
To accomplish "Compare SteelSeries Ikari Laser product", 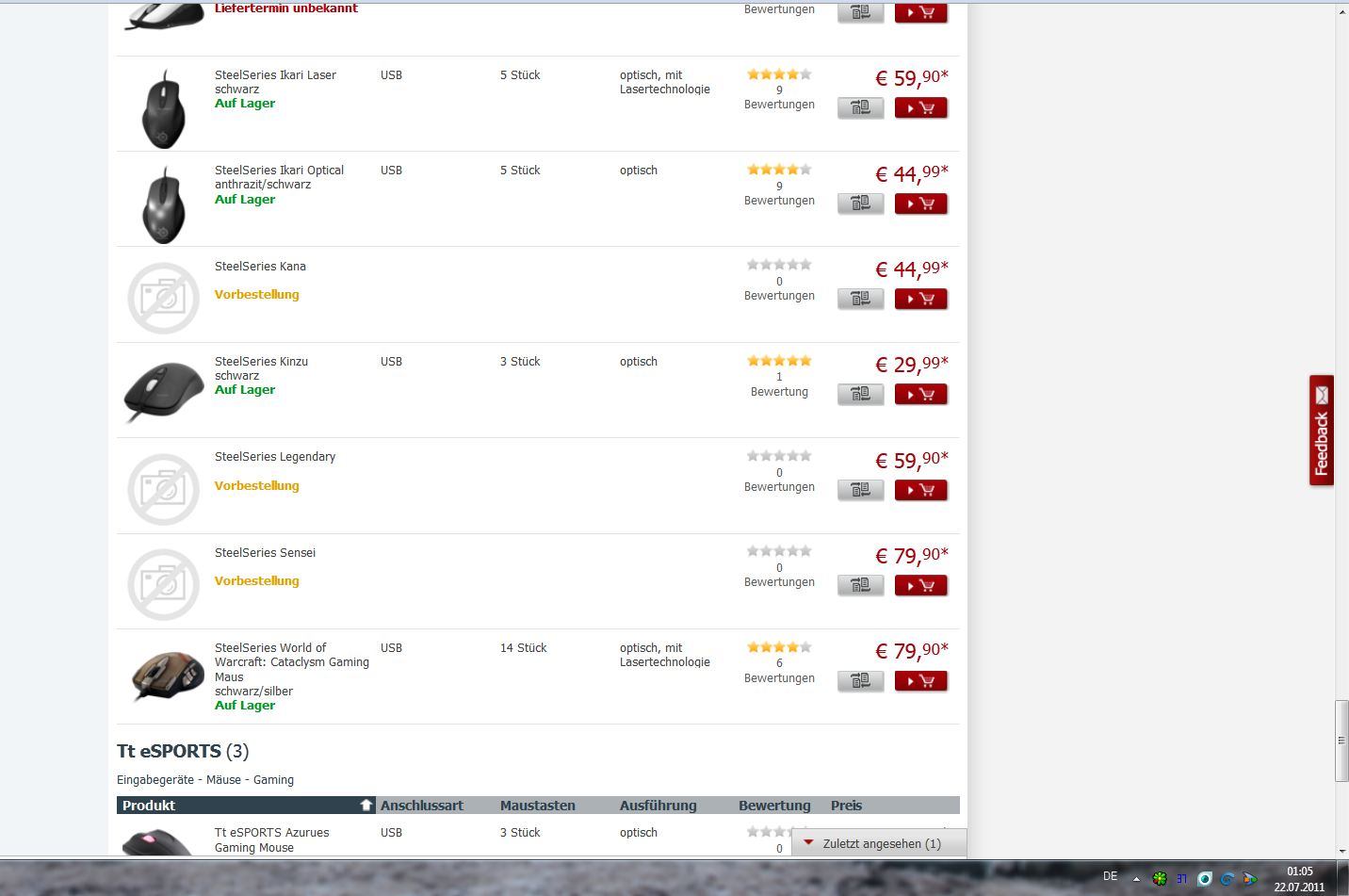I will (x=861, y=108).
